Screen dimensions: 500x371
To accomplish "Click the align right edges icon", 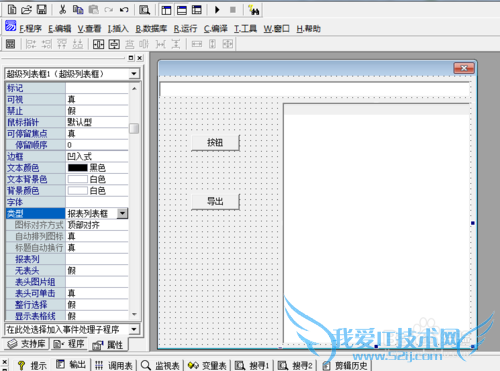I will coord(47,44).
